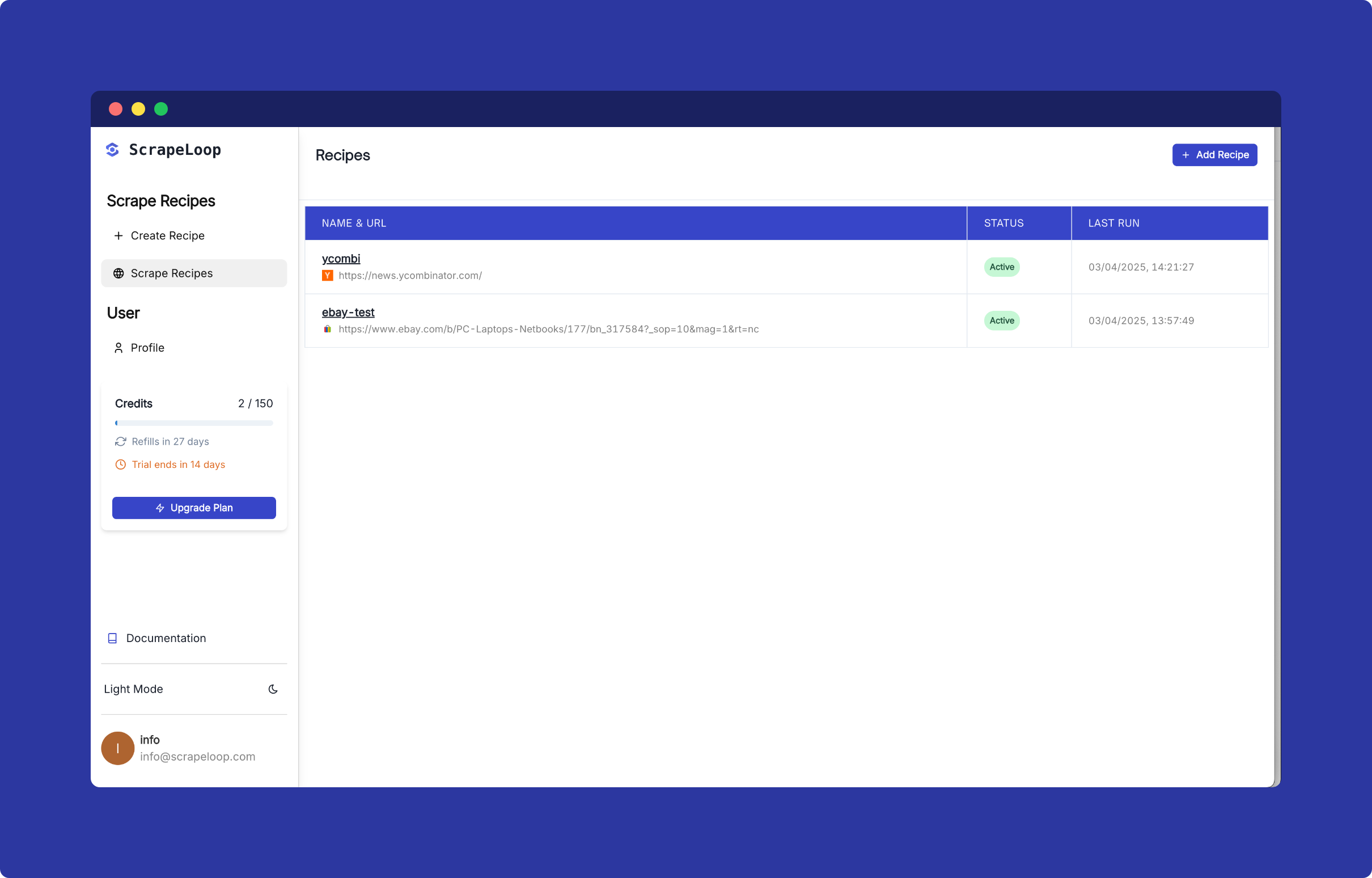This screenshot has width=1372, height=878.
Task: Click the Active badge in ycombi row
Action: pyautogui.click(x=1002, y=267)
